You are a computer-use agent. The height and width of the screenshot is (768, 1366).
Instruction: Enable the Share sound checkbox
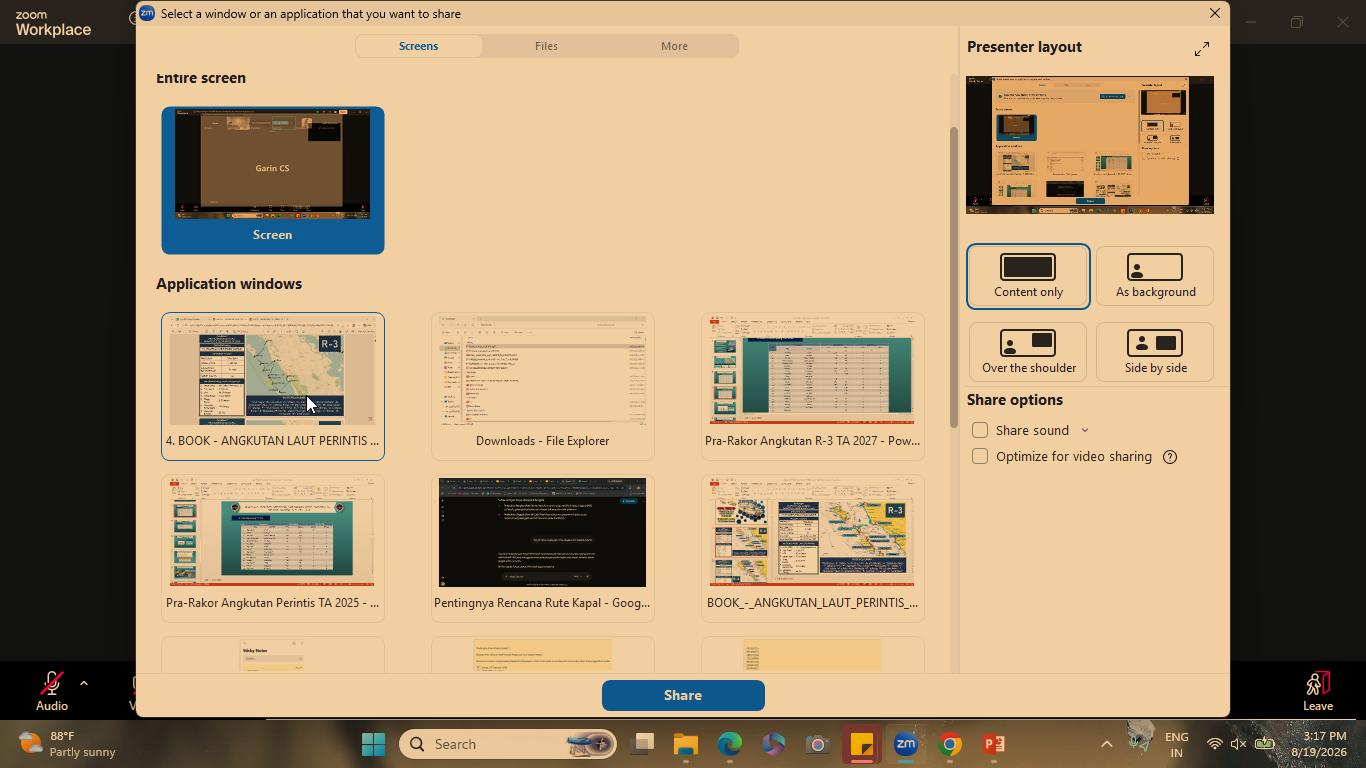[980, 430]
